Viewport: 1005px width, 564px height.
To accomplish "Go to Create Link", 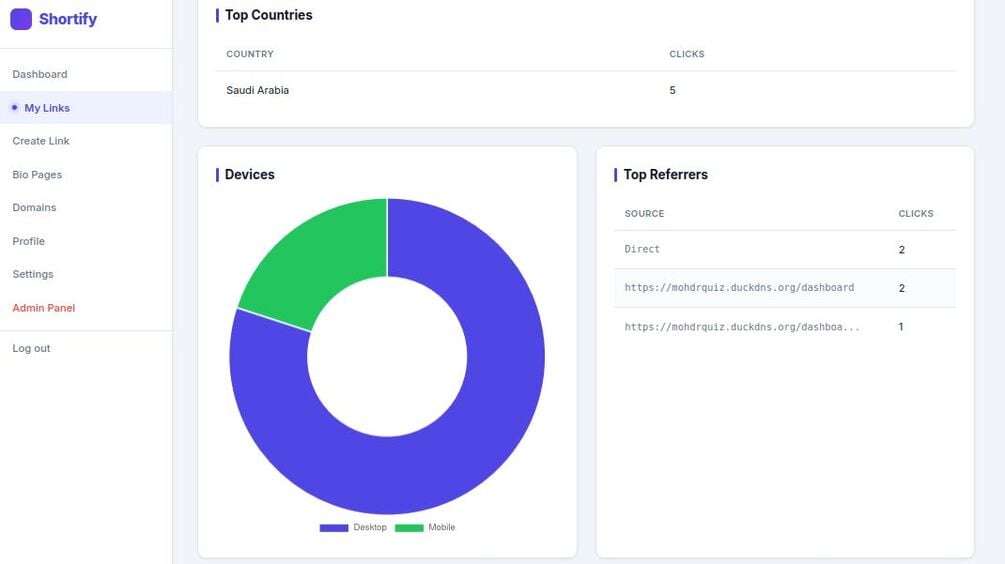I will [41, 141].
